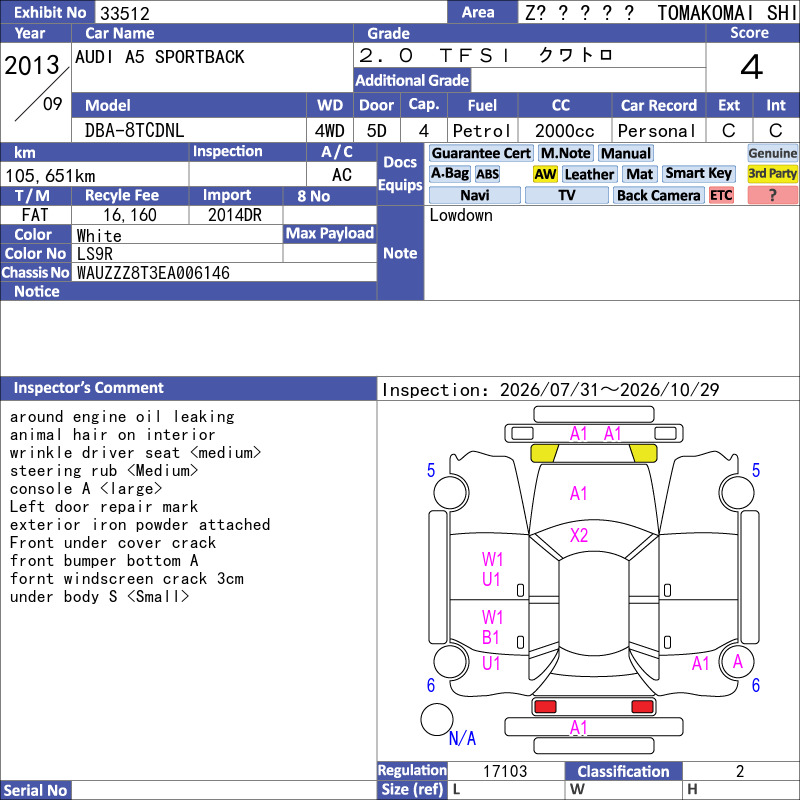Click model code DBA-8TCDNL
Screen dimensions: 800x800
click(134, 131)
